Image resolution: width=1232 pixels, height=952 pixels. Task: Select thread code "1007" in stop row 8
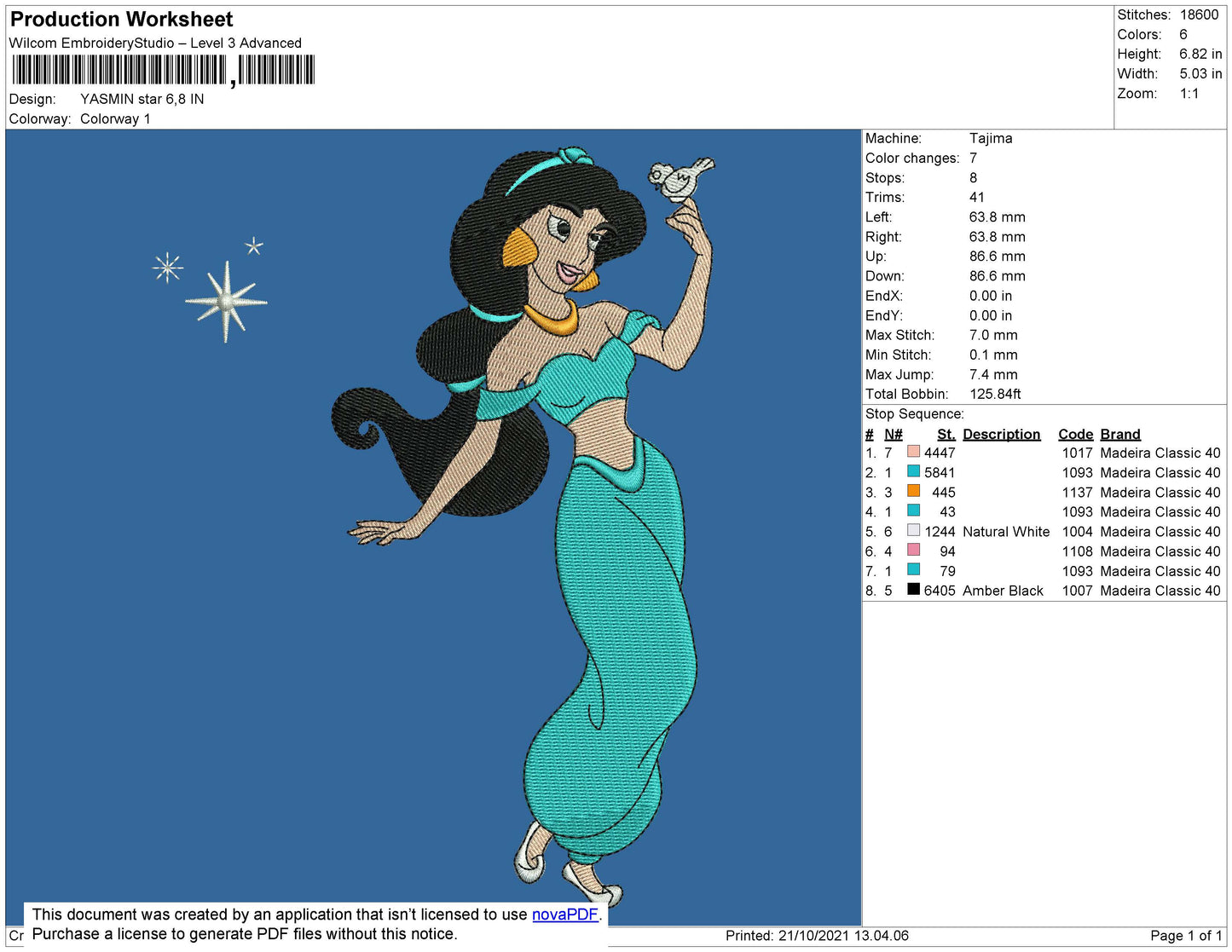[1077, 591]
